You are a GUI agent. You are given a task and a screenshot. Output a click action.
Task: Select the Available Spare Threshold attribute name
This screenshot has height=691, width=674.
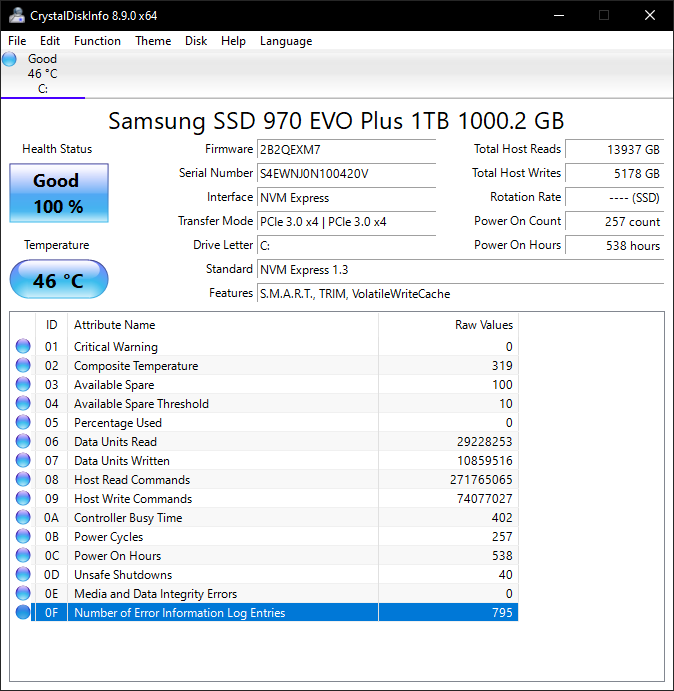[x=141, y=404]
